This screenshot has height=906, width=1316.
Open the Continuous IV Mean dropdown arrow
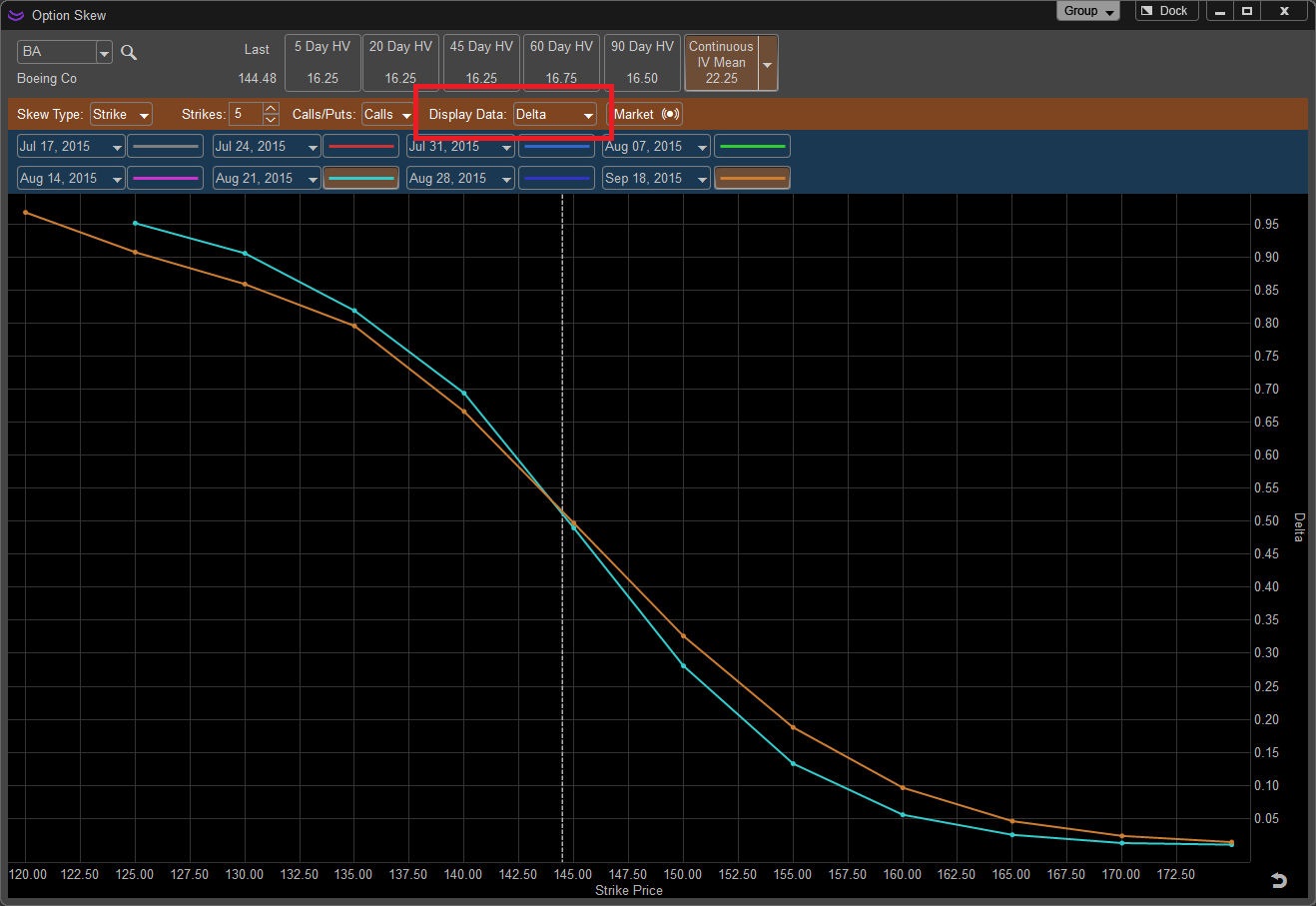tap(767, 64)
